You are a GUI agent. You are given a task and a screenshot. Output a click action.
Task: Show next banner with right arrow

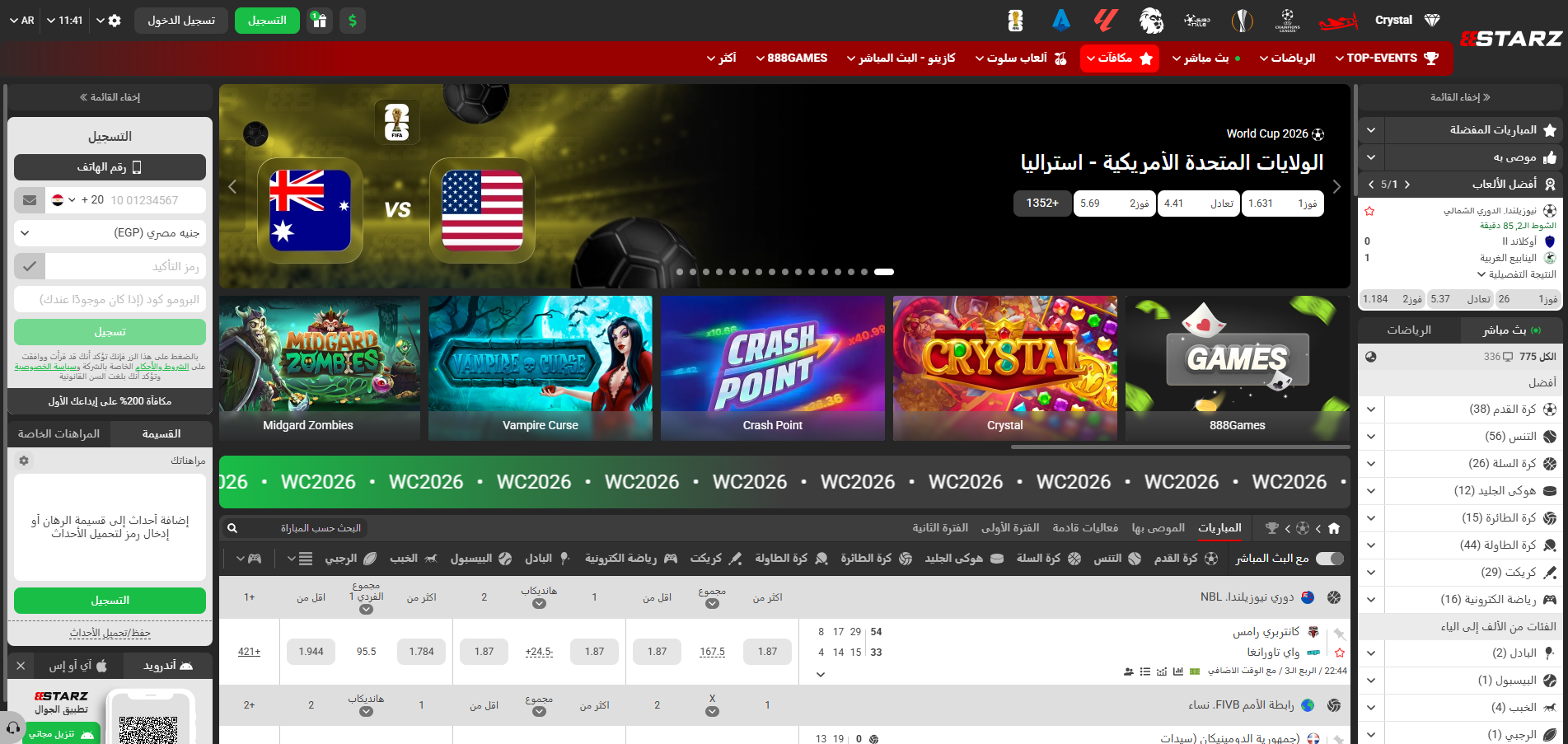[x=1336, y=187]
